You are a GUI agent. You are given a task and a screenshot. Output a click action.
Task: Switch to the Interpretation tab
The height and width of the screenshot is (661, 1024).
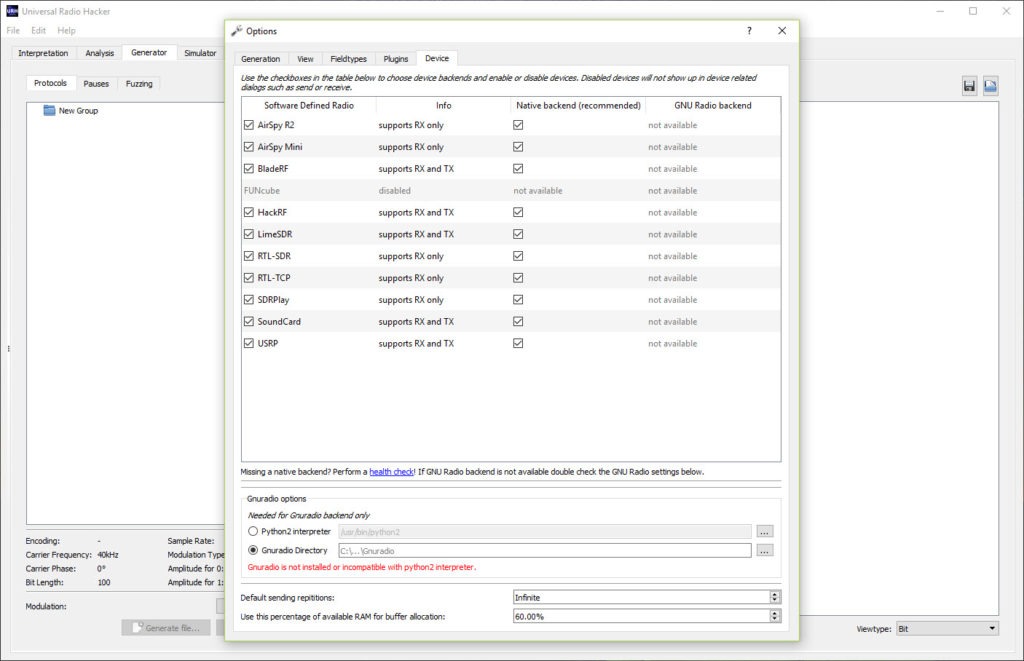click(43, 53)
